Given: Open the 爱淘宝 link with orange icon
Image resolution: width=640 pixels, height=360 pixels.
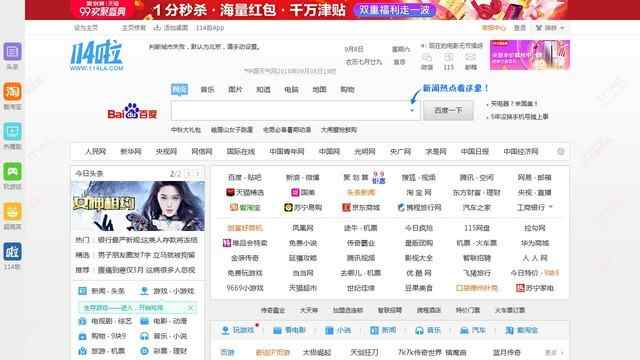Looking at the screenshot, I should click(x=245, y=207).
